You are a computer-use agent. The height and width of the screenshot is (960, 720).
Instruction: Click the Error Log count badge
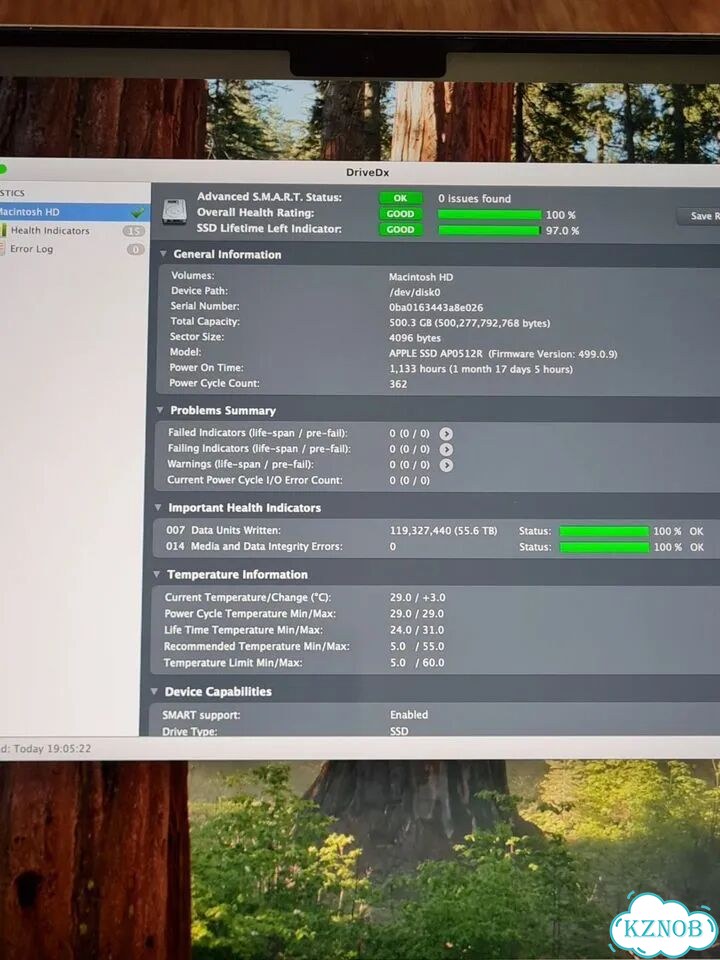[135, 250]
